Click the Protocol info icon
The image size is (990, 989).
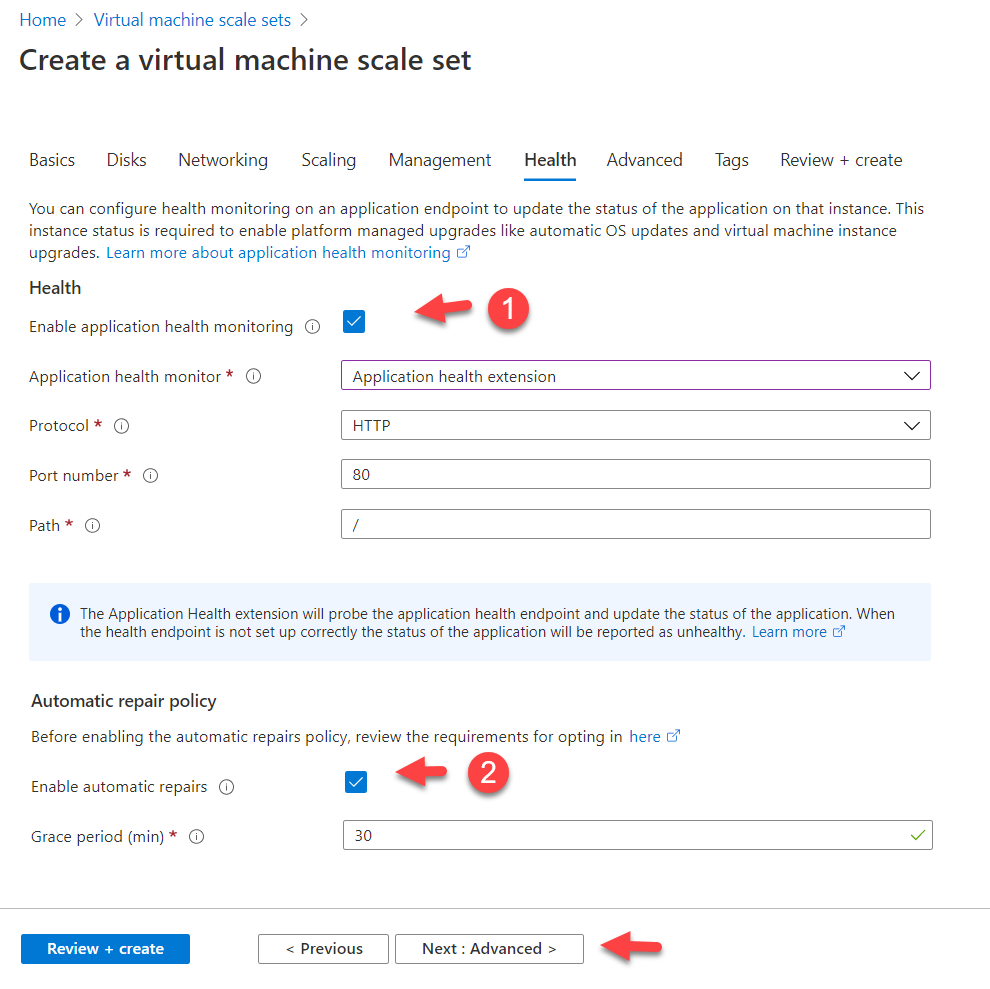tap(122, 426)
